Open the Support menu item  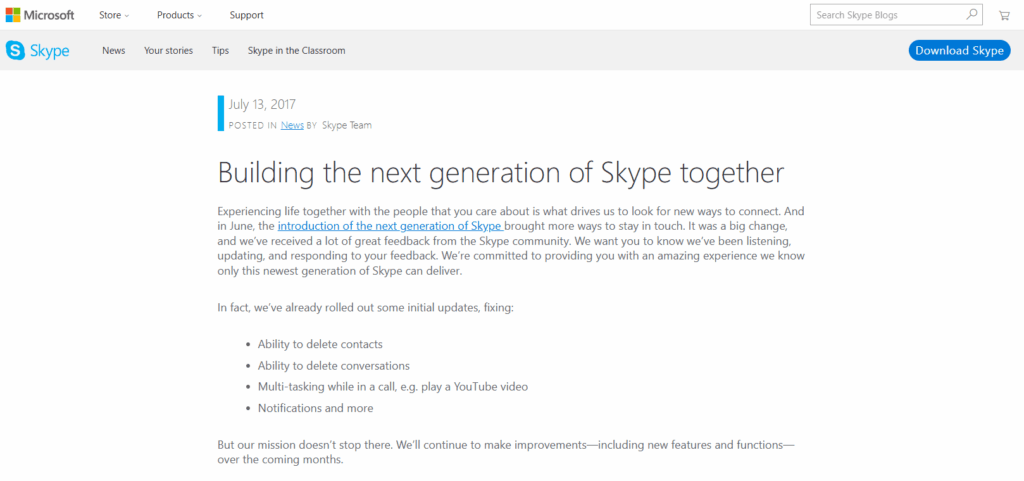coord(246,15)
